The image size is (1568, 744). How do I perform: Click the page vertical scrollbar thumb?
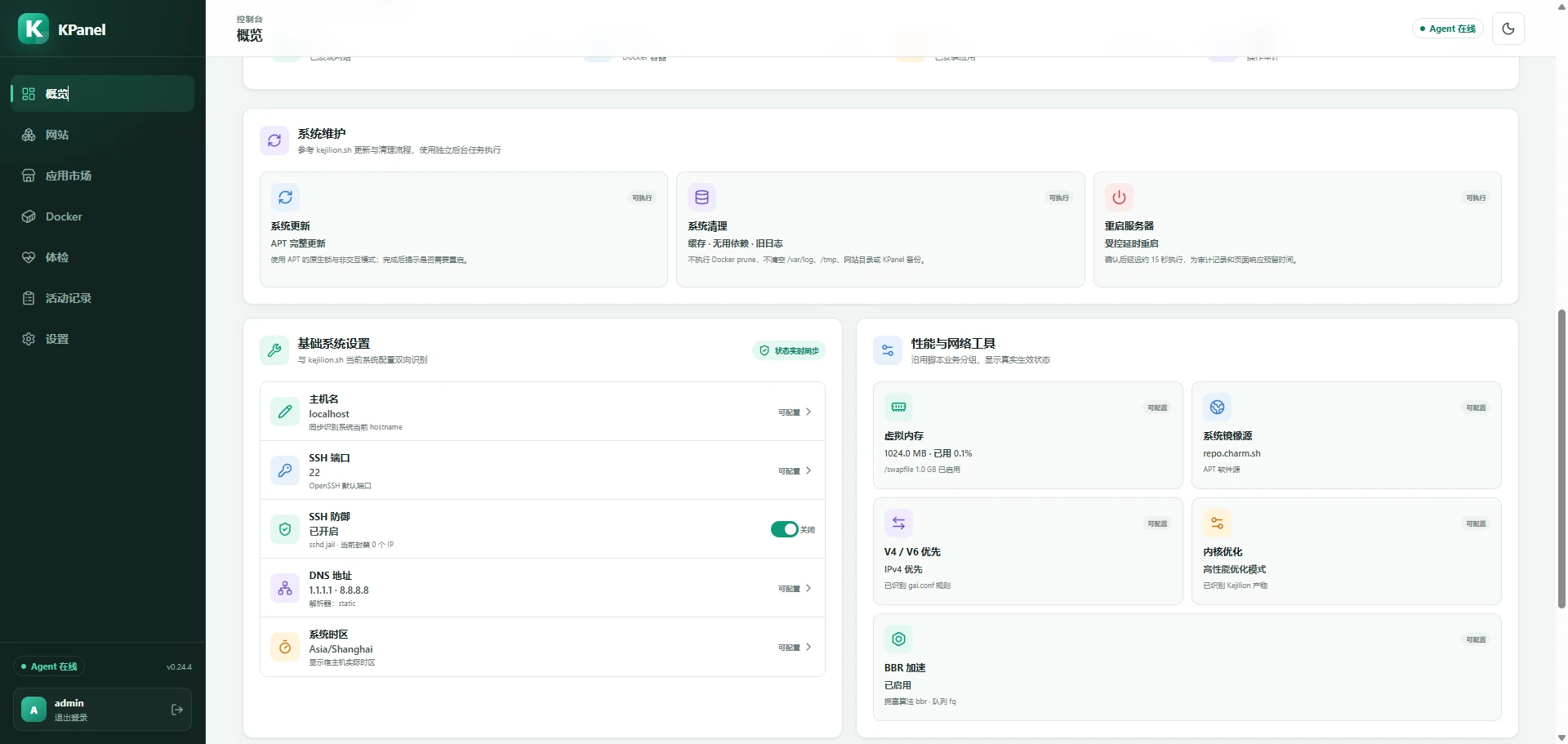(1561, 459)
